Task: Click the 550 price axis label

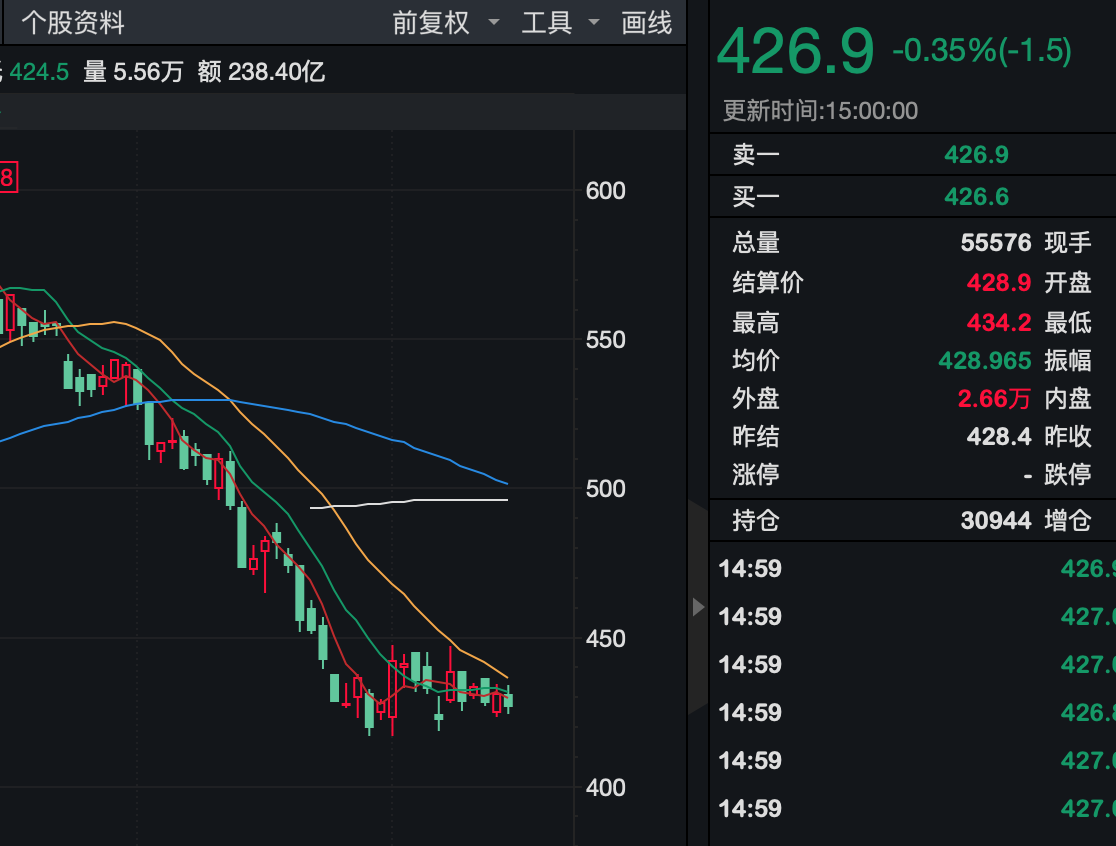Action: click(605, 339)
